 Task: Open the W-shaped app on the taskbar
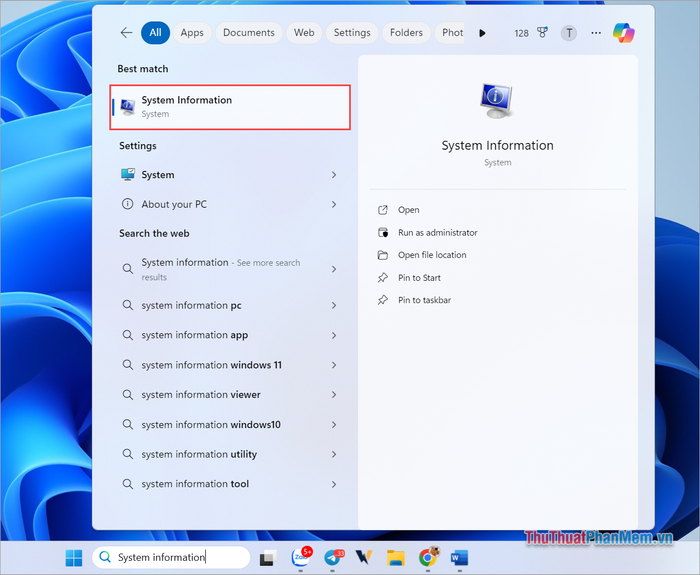(x=364, y=558)
